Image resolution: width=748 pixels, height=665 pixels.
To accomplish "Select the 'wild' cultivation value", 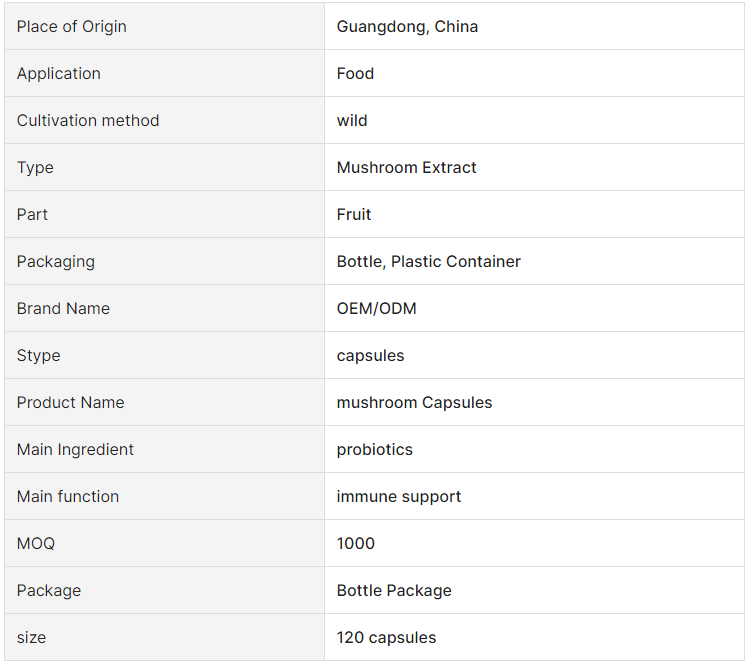I will [x=352, y=120].
